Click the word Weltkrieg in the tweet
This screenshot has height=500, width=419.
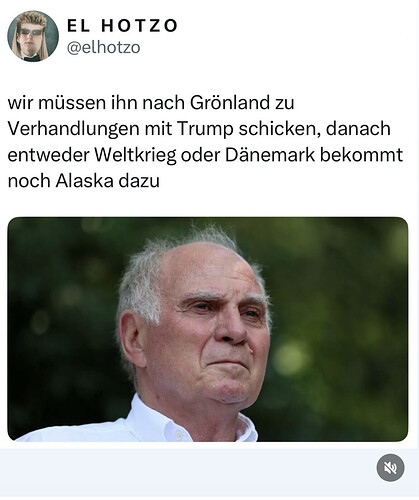point(135,155)
